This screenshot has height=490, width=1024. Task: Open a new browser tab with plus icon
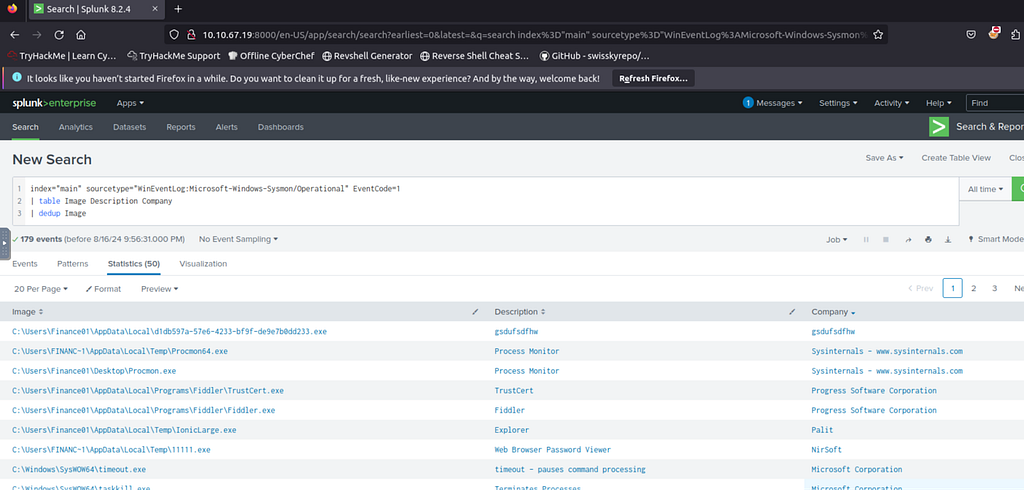click(x=178, y=9)
